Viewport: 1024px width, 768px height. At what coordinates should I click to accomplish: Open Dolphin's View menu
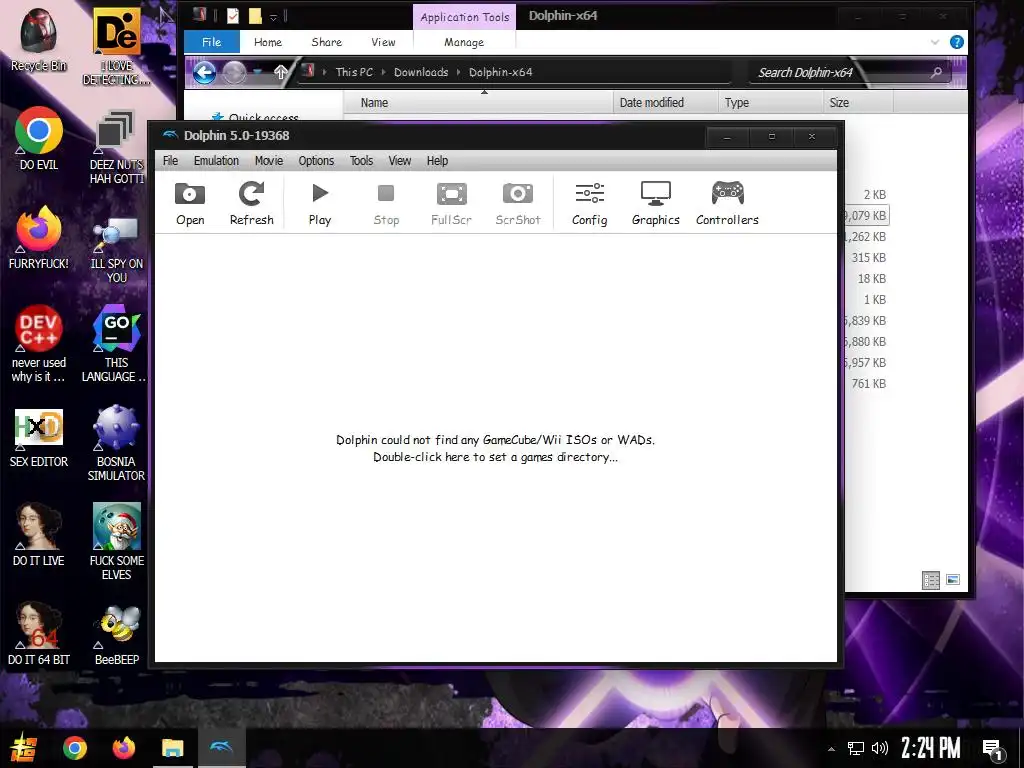400,161
